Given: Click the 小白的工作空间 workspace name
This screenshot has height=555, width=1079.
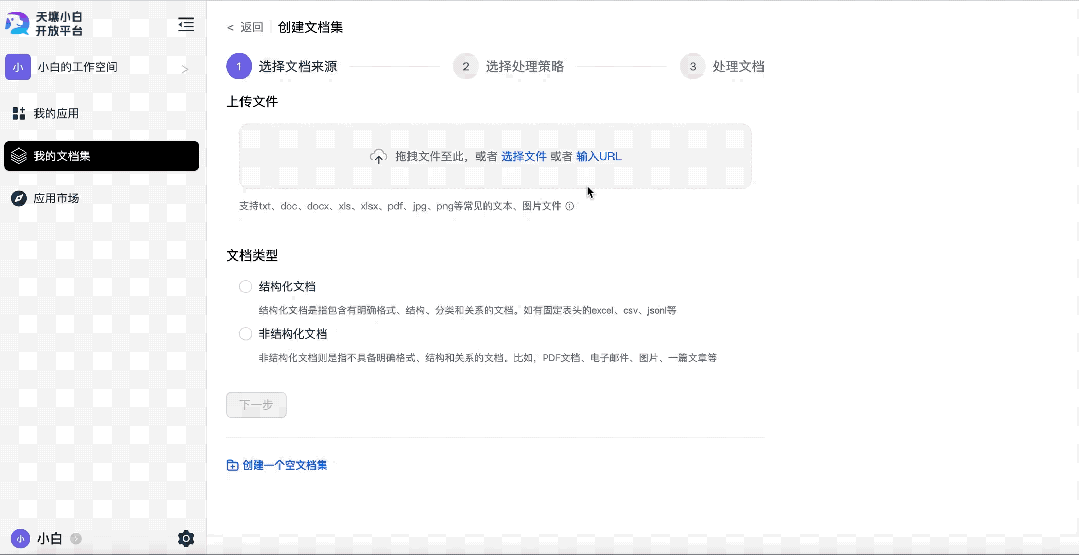Looking at the screenshot, I should [x=77, y=67].
